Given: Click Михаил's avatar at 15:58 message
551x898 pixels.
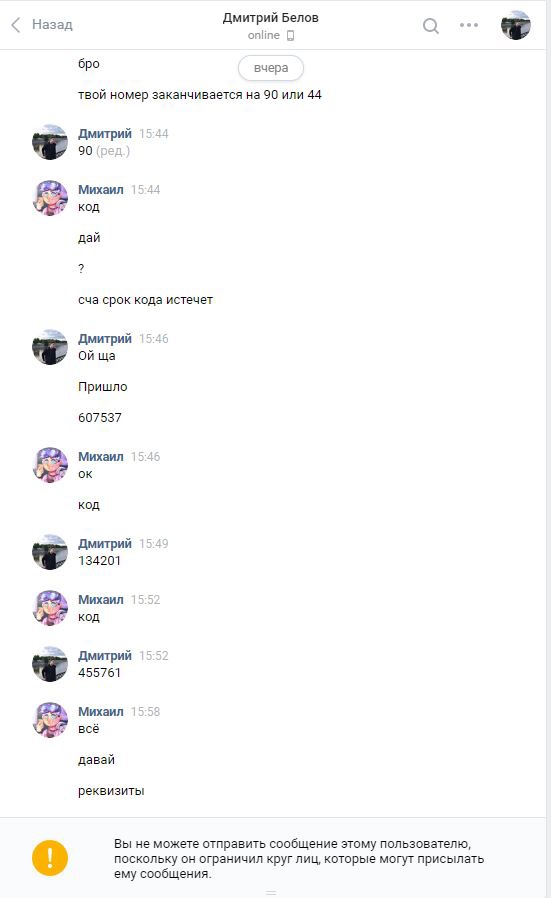Looking at the screenshot, I should click(x=50, y=720).
